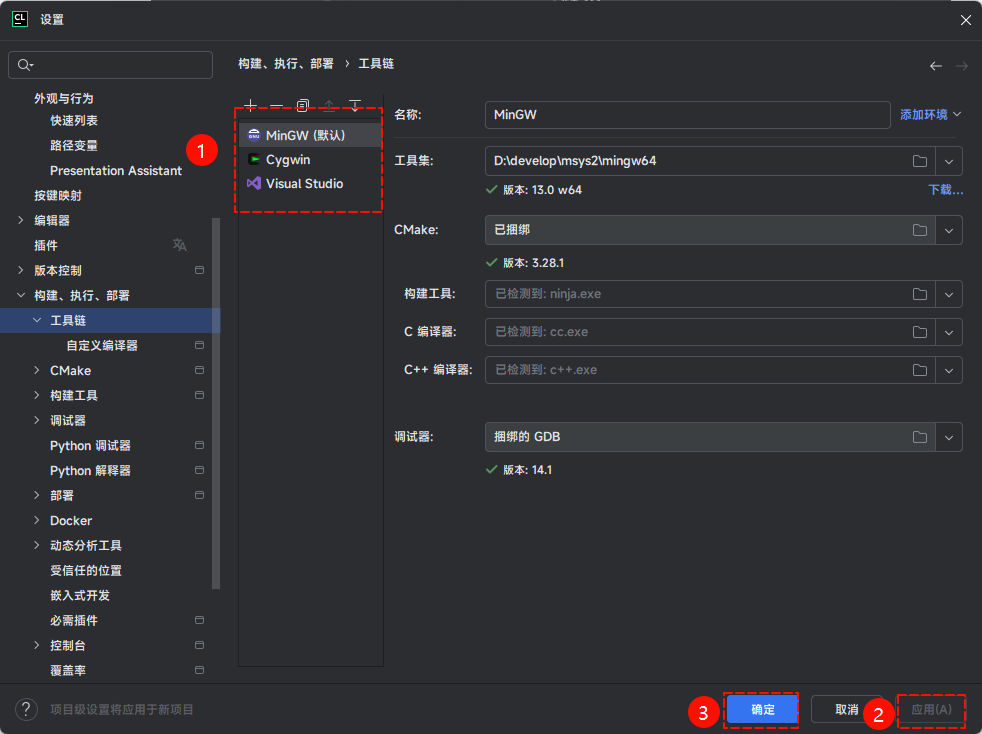Click the 下载... link
The width and height of the screenshot is (982, 734).
pyautogui.click(x=945, y=190)
